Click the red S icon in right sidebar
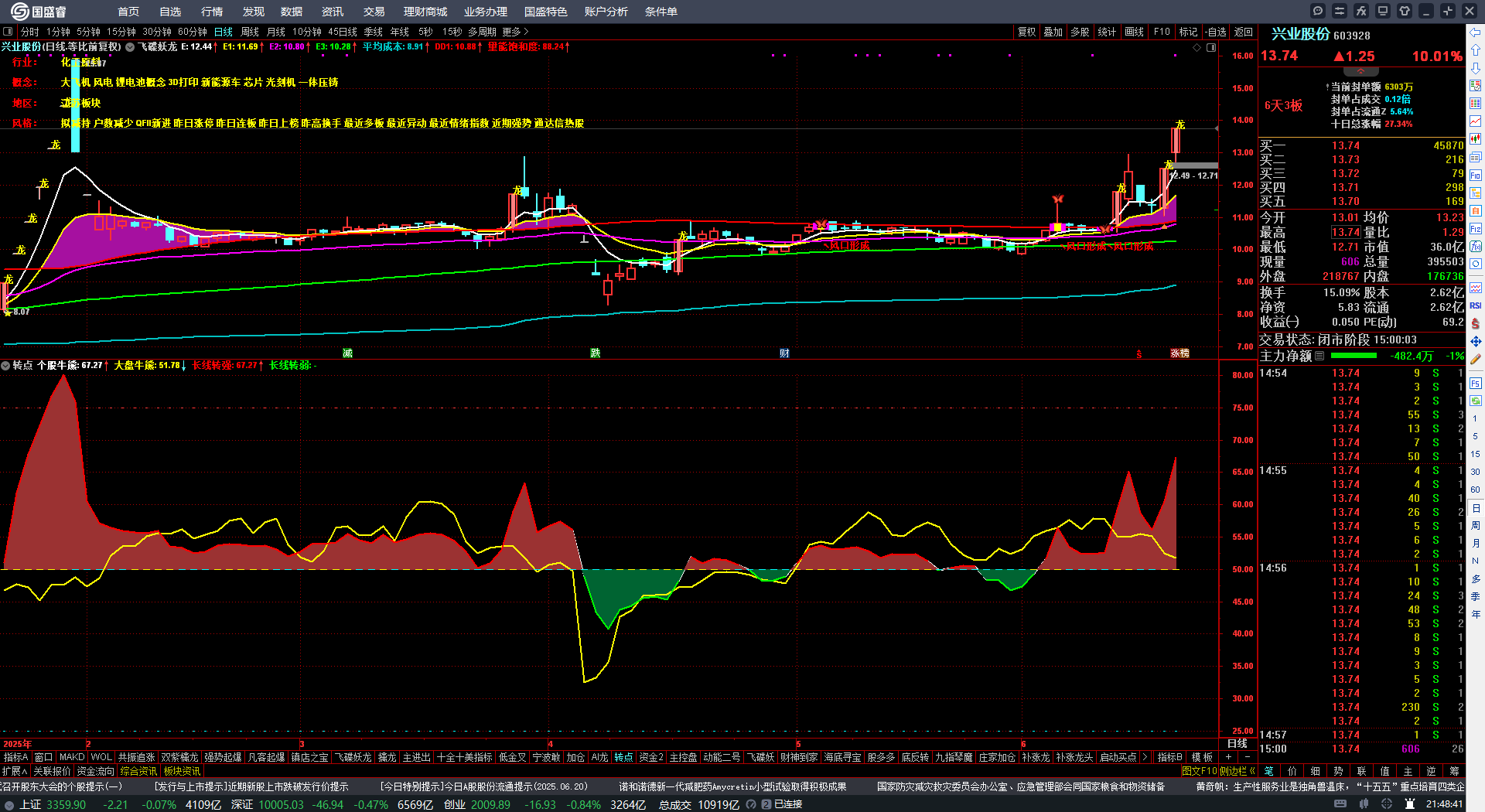 click(1476, 324)
